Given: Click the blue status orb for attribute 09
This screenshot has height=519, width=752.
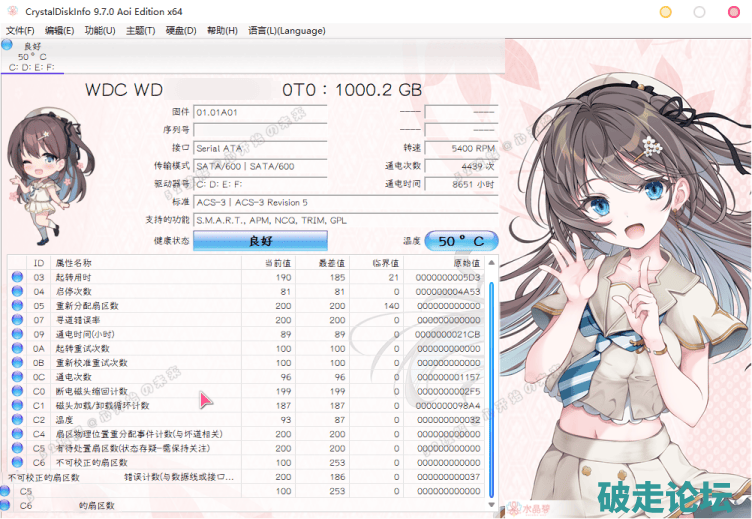Looking at the screenshot, I should pyautogui.click(x=16, y=334).
